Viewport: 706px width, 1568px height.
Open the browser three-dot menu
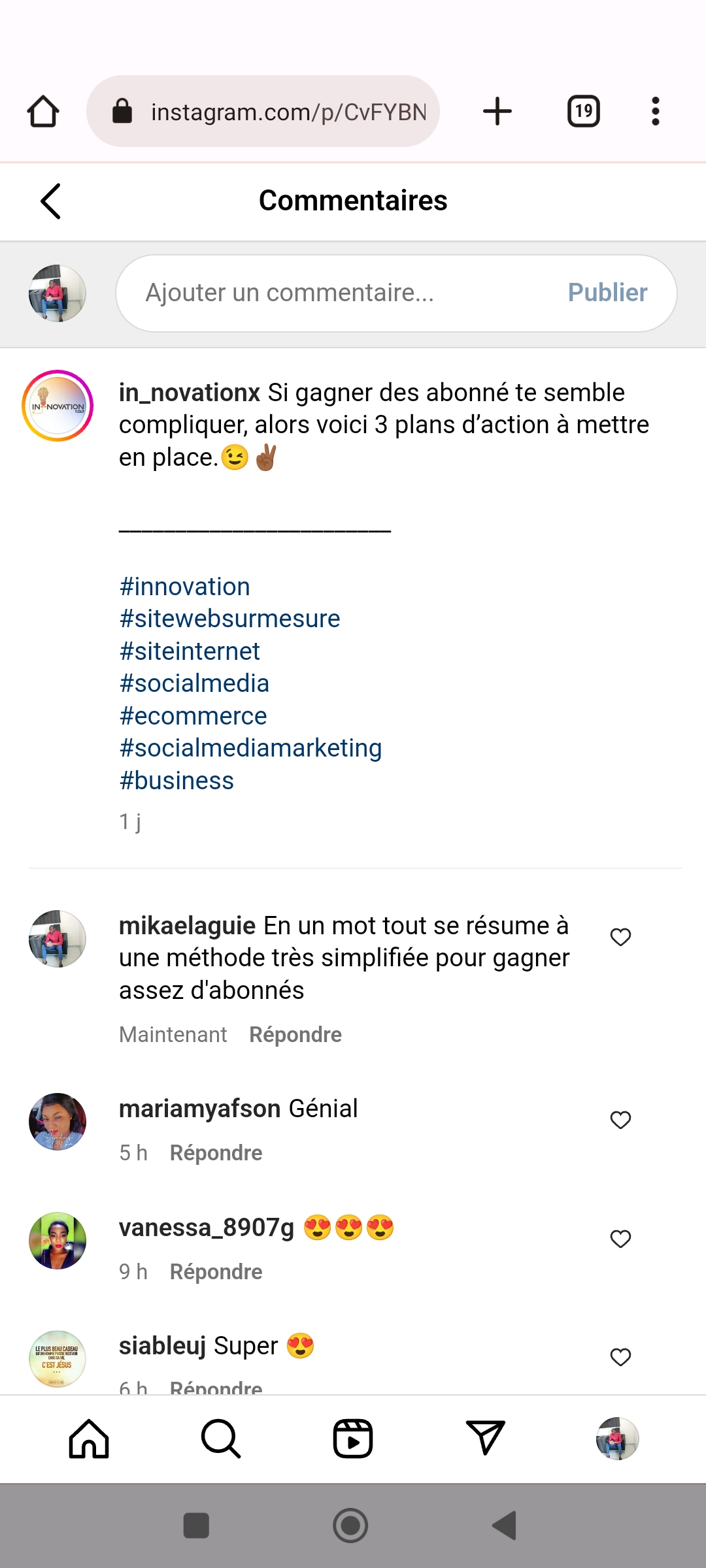(655, 111)
